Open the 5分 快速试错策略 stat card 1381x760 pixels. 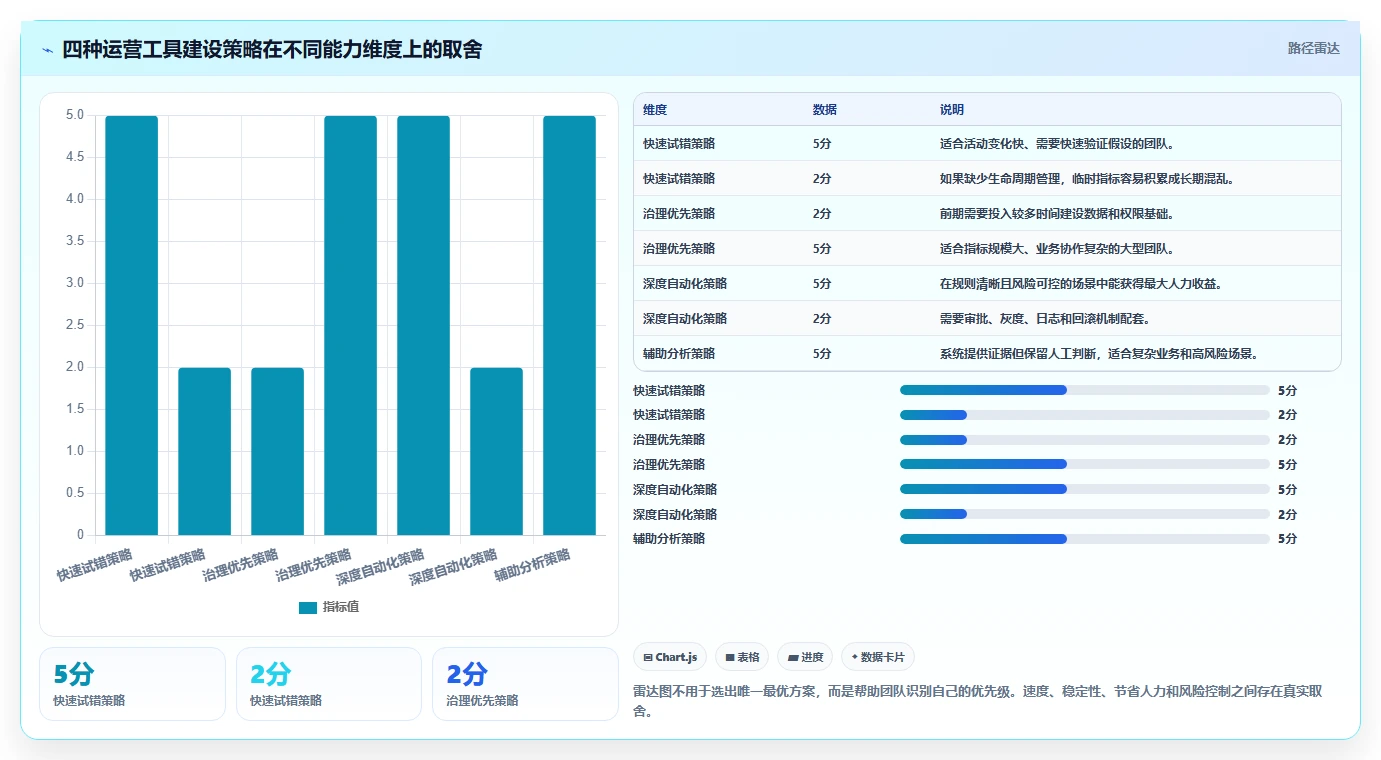tap(132, 684)
